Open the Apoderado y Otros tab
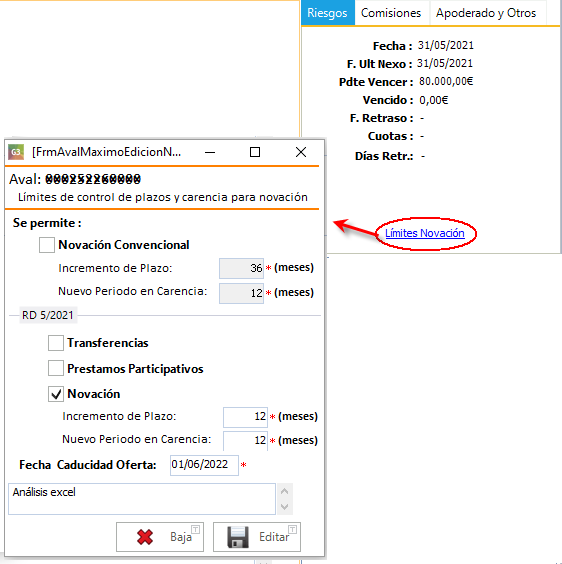 (486, 13)
